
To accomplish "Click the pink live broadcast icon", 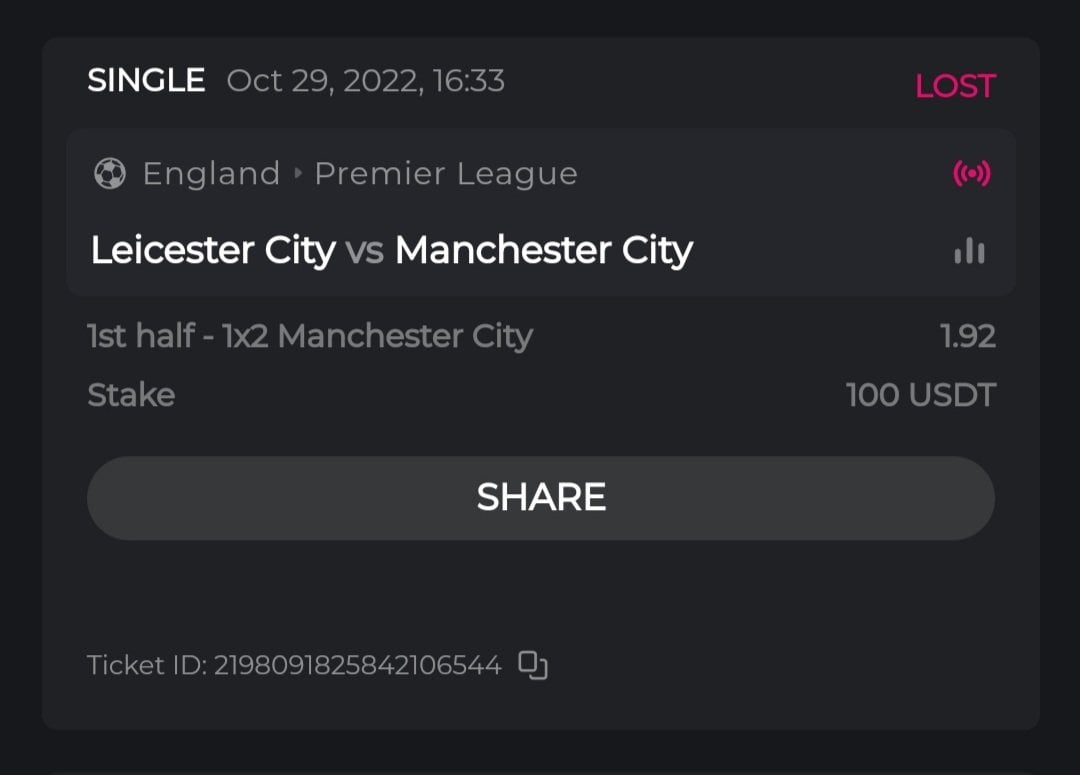I will click(971, 174).
